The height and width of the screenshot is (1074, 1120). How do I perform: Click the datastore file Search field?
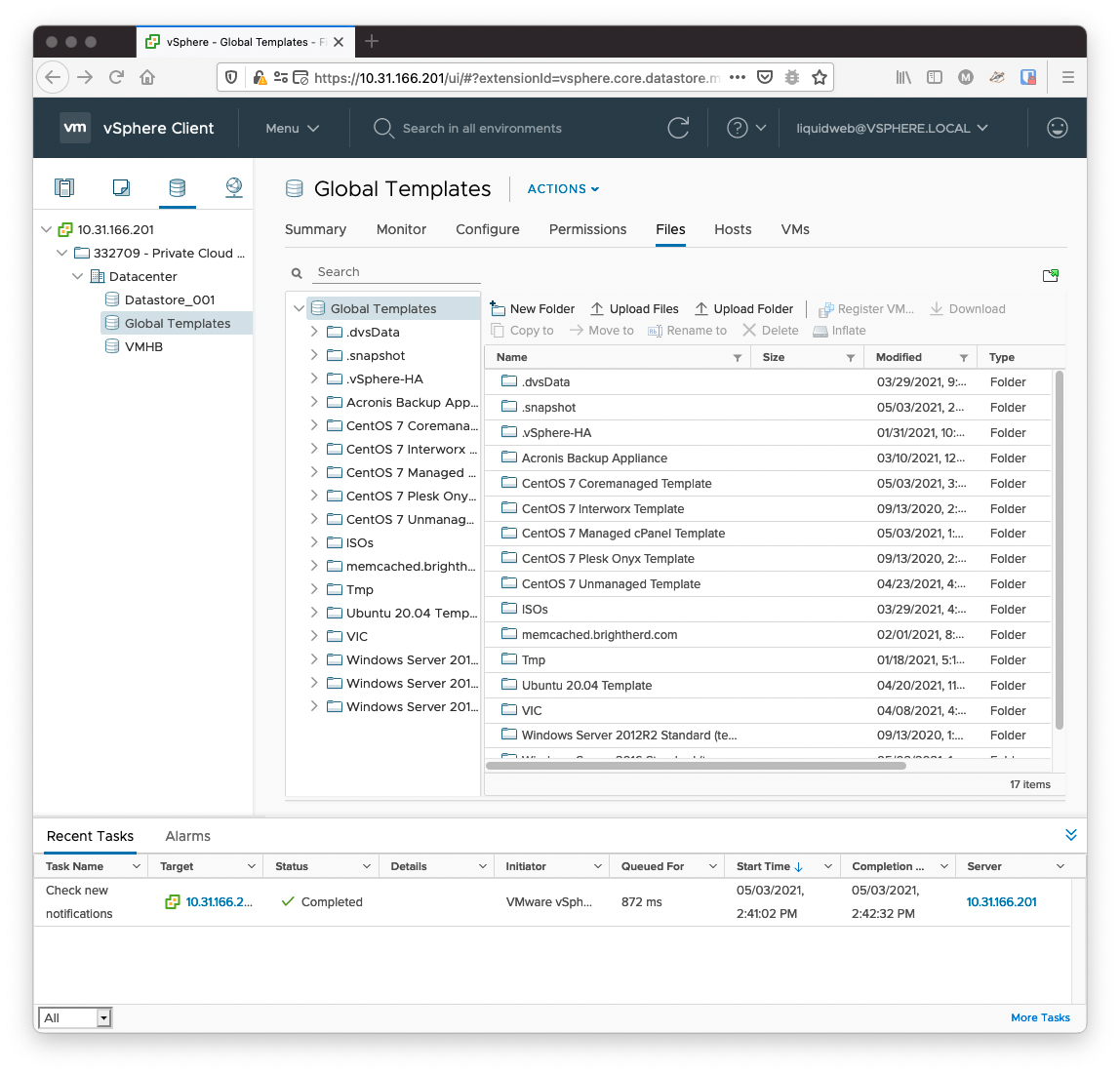pyautogui.click(x=395, y=272)
